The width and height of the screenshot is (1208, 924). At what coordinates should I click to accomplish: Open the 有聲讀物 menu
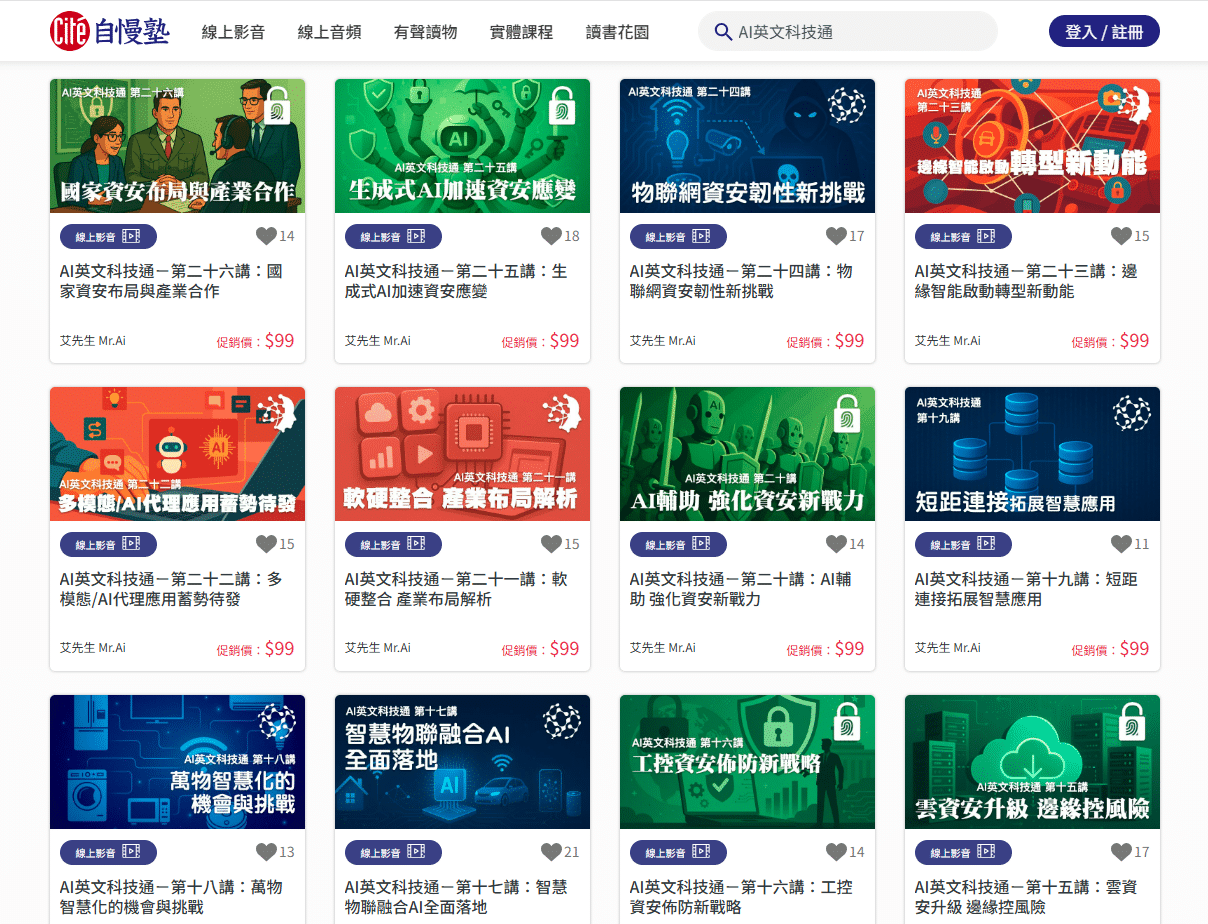(x=425, y=32)
